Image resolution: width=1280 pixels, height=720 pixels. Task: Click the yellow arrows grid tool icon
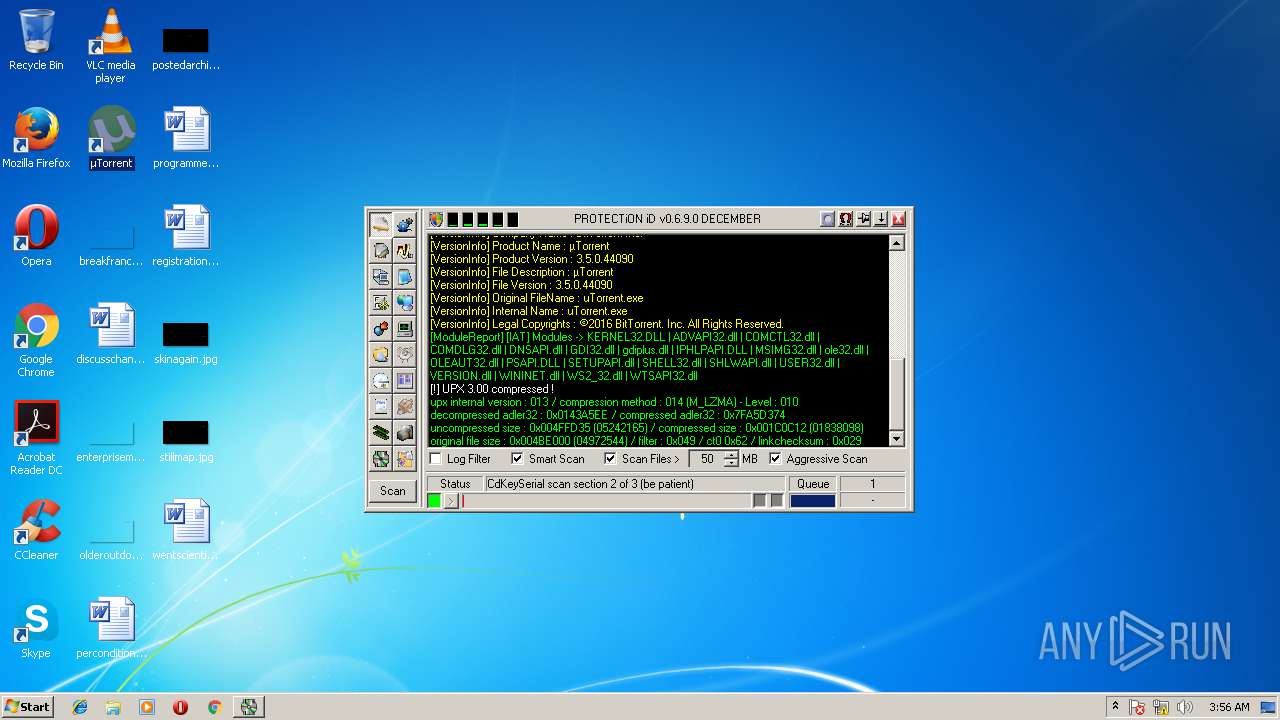[x=381, y=302]
